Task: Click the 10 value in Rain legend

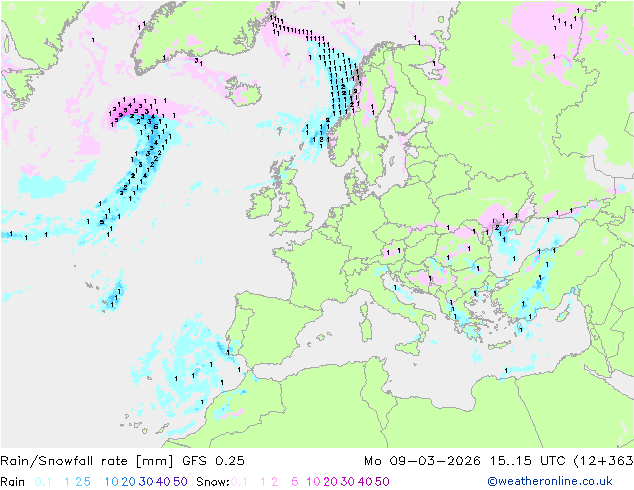Action: (112, 482)
